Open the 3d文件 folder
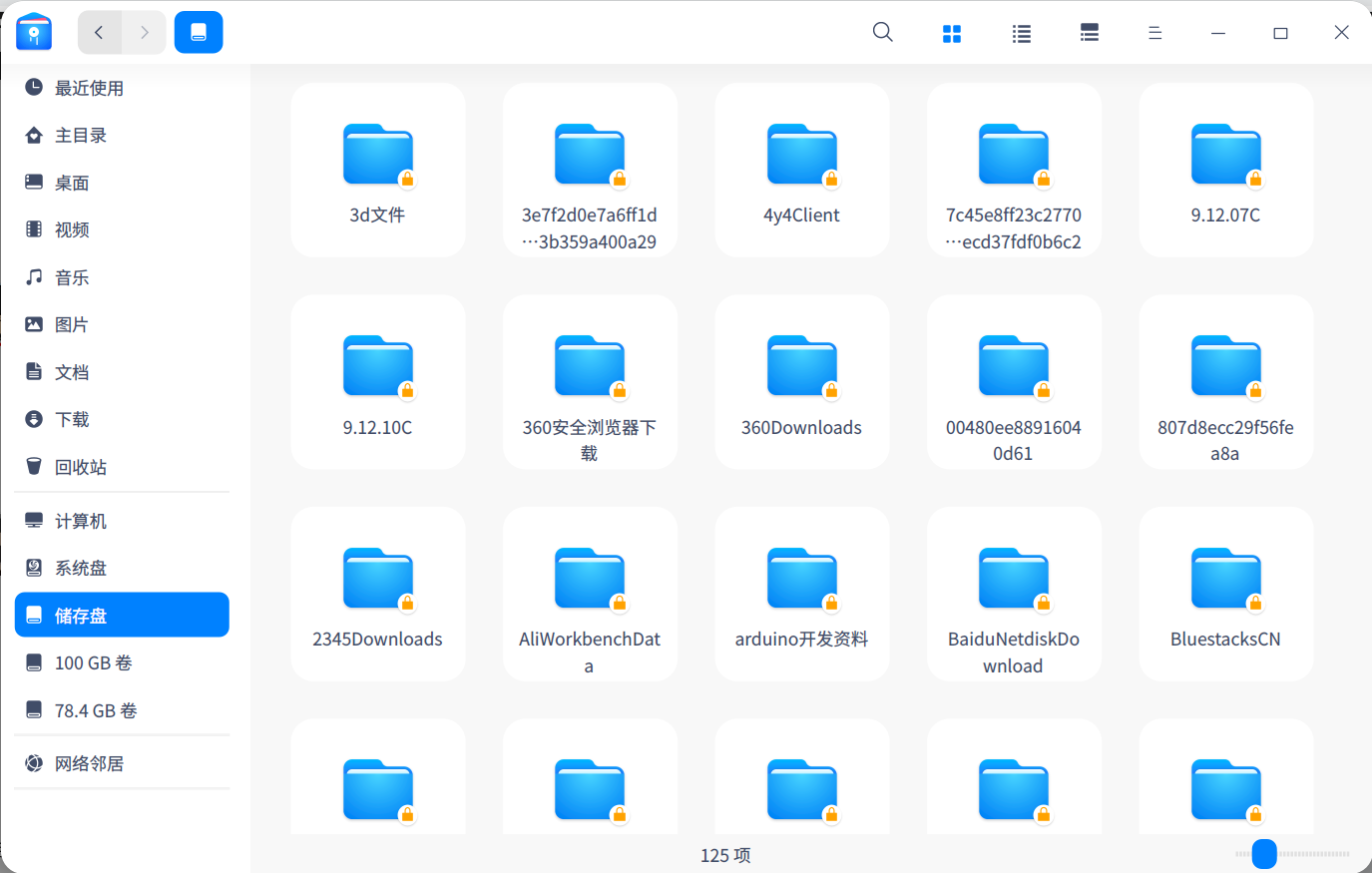Image resolution: width=1372 pixels, height=873 pixels. pos(377,170)
